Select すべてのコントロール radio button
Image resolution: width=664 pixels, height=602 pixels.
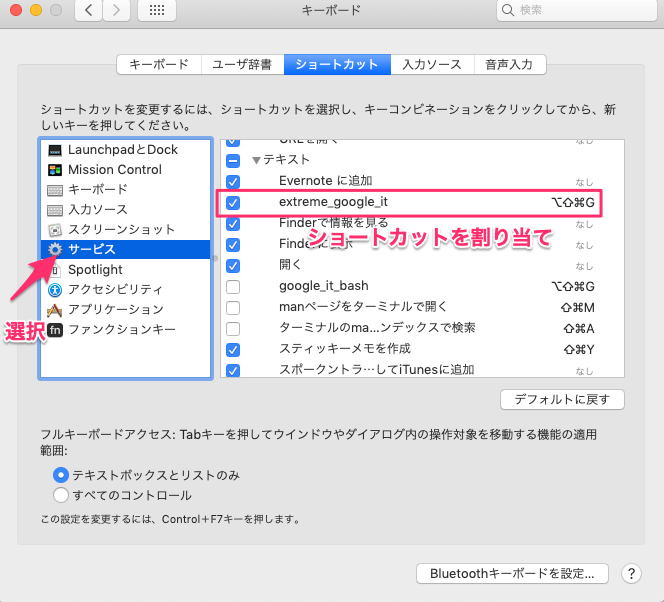[61, 495]
